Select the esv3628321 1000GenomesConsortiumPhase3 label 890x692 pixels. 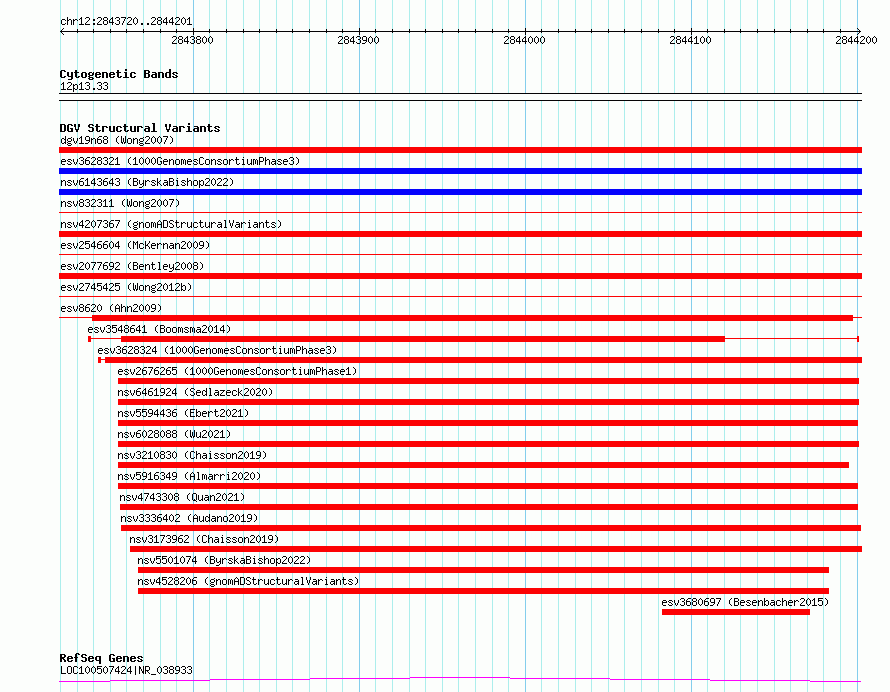tap(180, 161)
